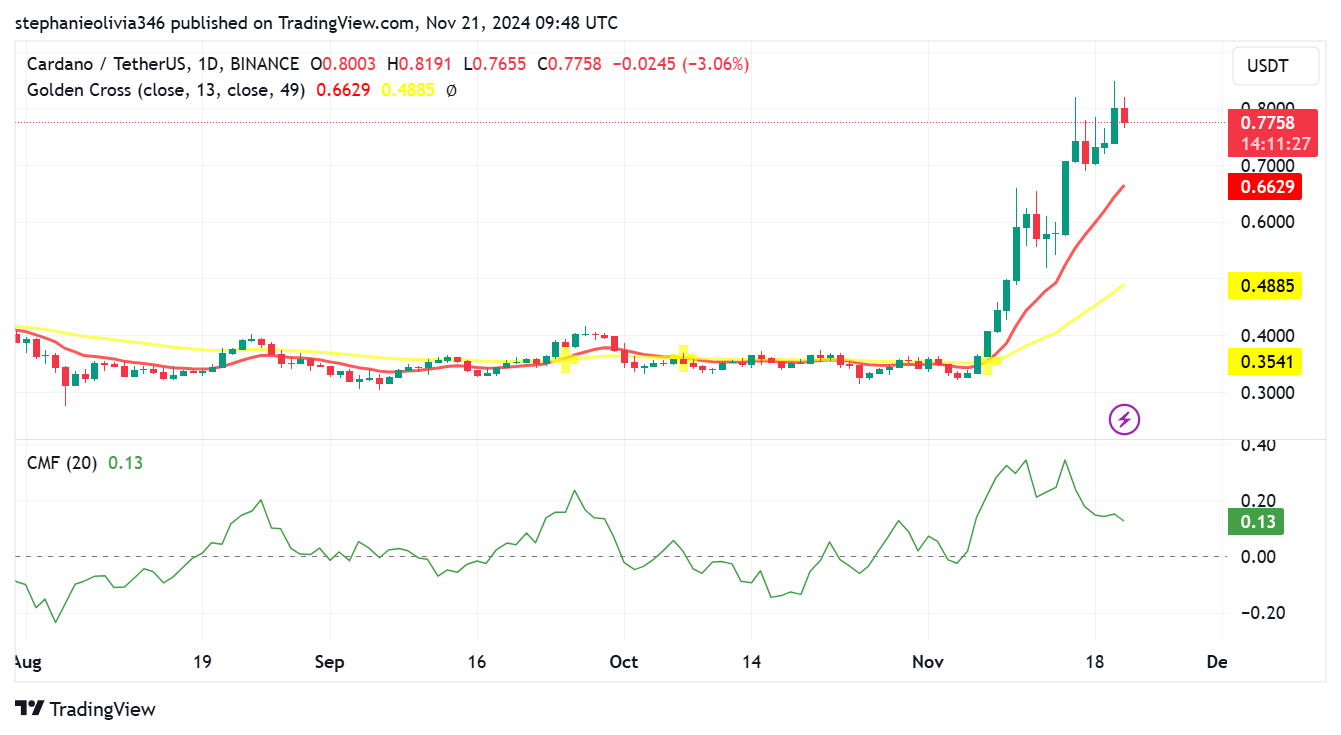Click the C0.7758 close price value
This screenshot has height=735, width=1341.
(570, 64)
